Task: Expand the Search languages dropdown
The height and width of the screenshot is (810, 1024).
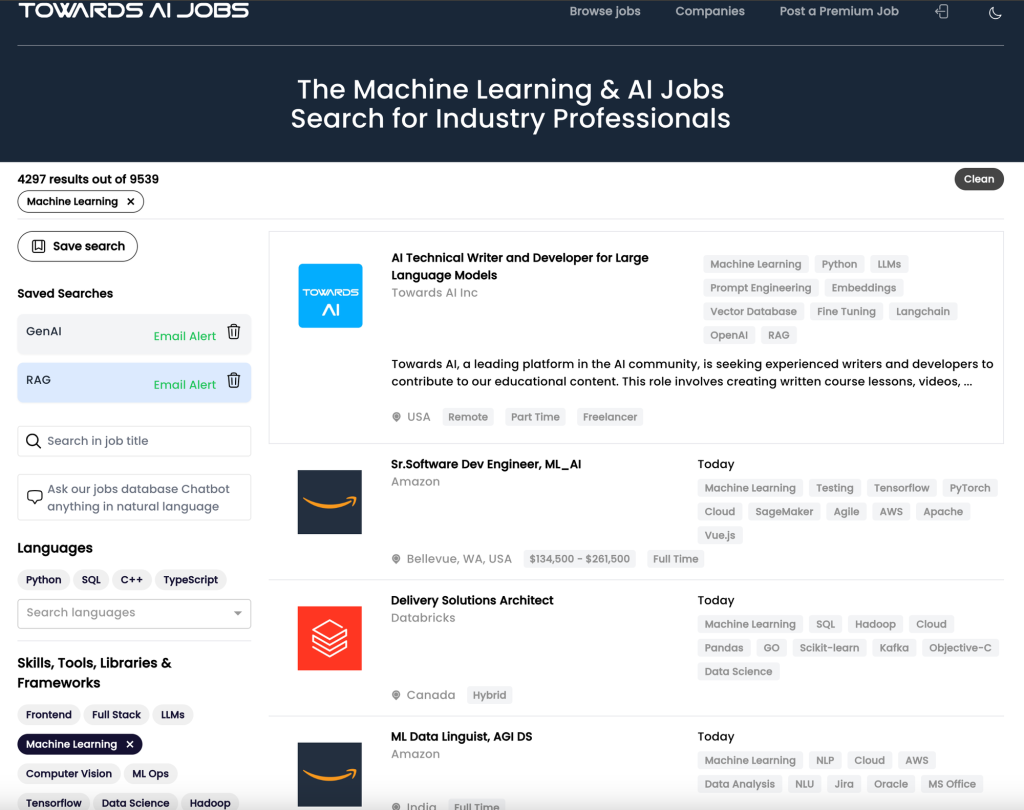Action: 238,613
